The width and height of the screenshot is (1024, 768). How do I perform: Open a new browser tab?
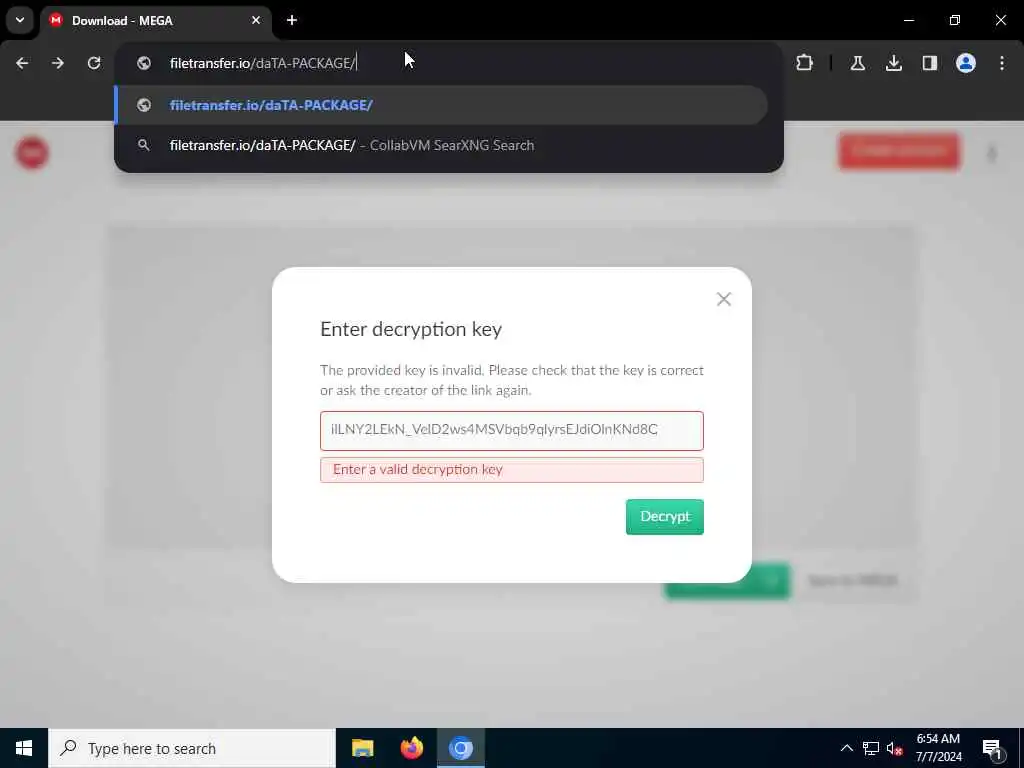292,20
